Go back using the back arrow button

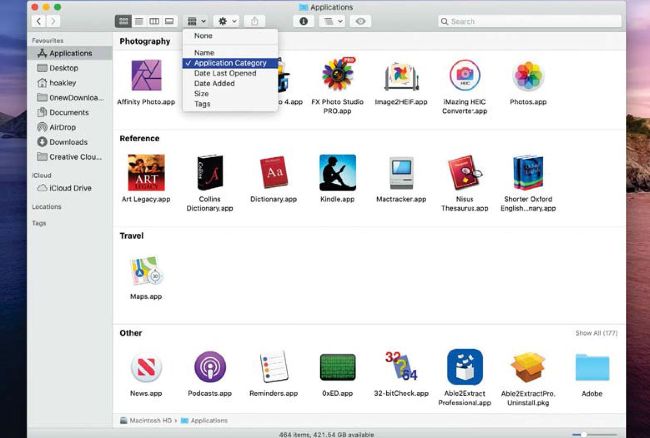point(39,21)
